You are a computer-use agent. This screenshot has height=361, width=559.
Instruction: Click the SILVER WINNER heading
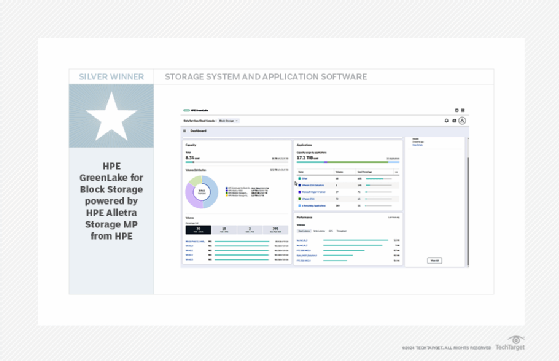click(111, 77)
